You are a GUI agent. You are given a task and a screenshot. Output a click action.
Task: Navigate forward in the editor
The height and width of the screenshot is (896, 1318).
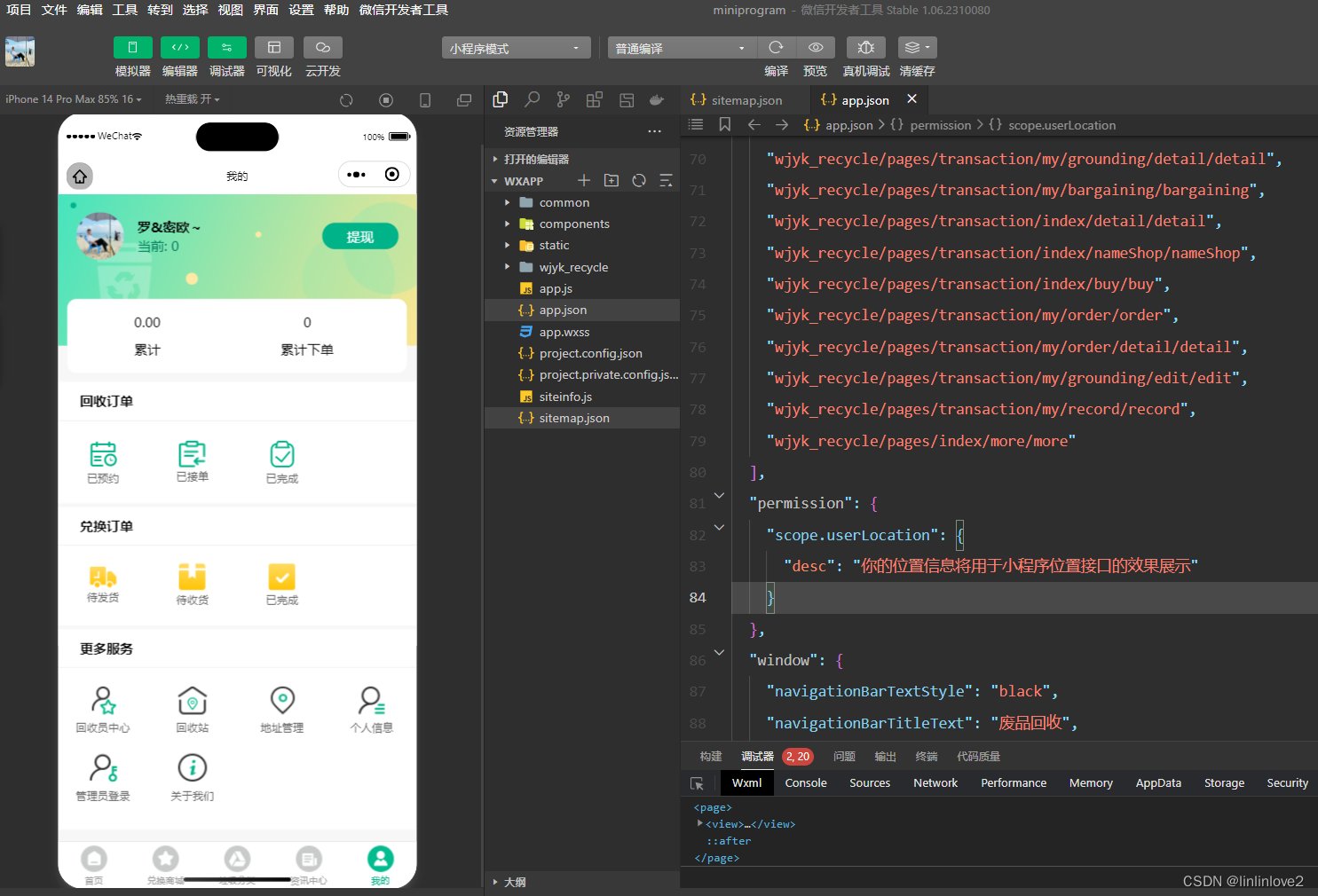[781, 125]
